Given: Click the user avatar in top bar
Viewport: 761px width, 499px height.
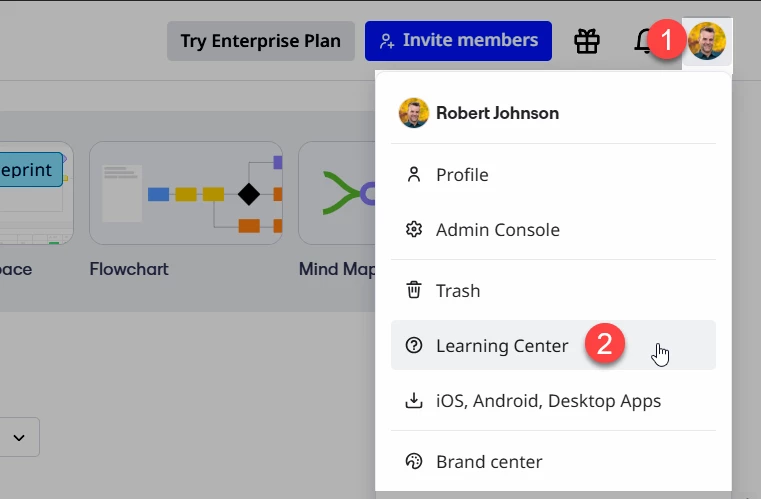Looking at the screenshot, I should pos(707,41).
